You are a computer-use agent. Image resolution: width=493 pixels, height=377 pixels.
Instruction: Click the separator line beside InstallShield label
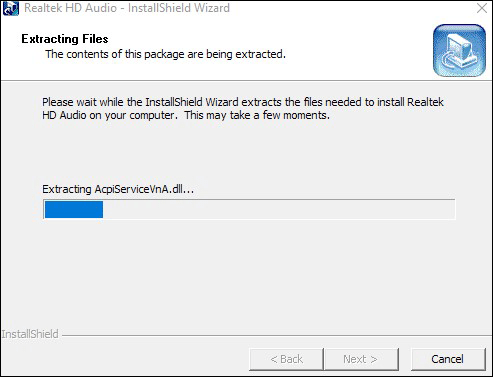(x=277, y=335)
